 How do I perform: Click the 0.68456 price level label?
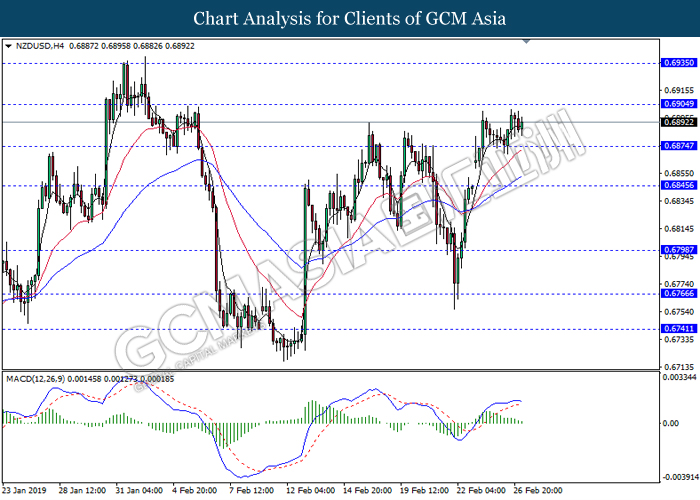pyautogui.click(x=679, y=185)
